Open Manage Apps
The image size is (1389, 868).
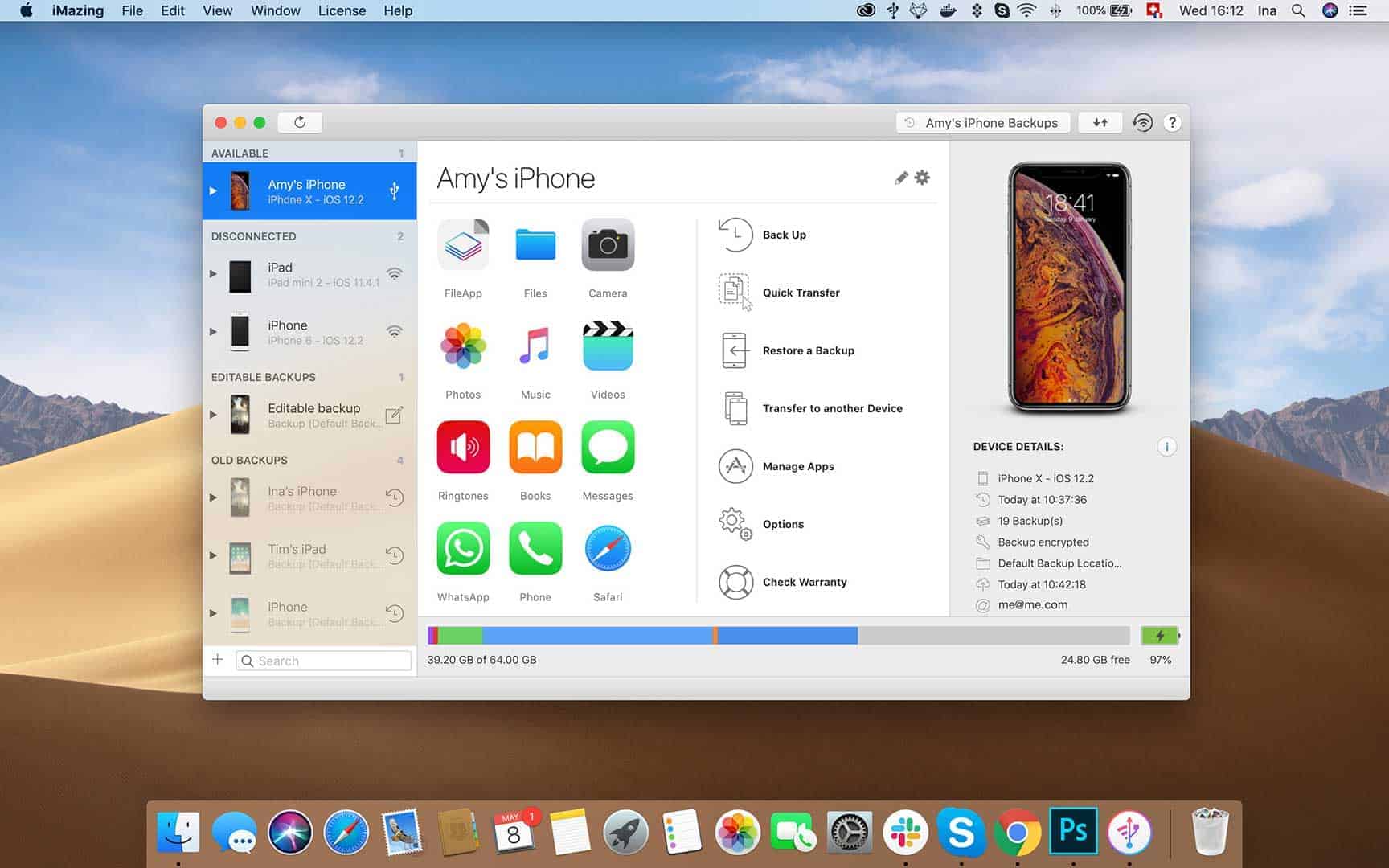[x=733, y=466]
